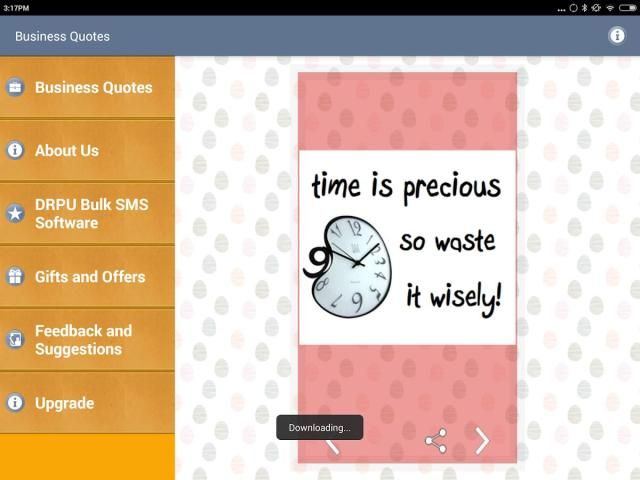The image size is (640, 480).
Task: Open info from top-right header icon
Action: (617, 36)
